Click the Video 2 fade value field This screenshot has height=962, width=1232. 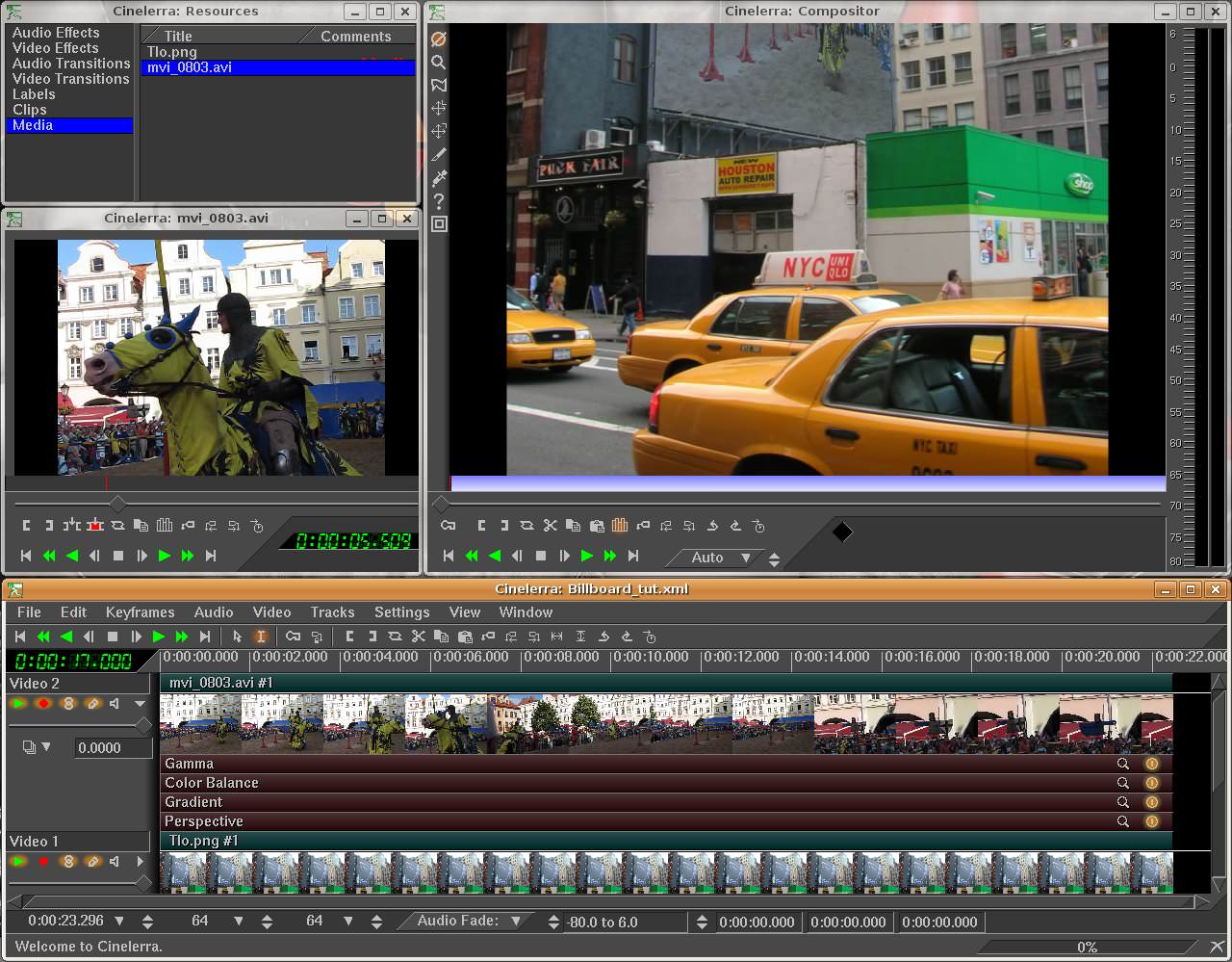(x=113, y=747)
